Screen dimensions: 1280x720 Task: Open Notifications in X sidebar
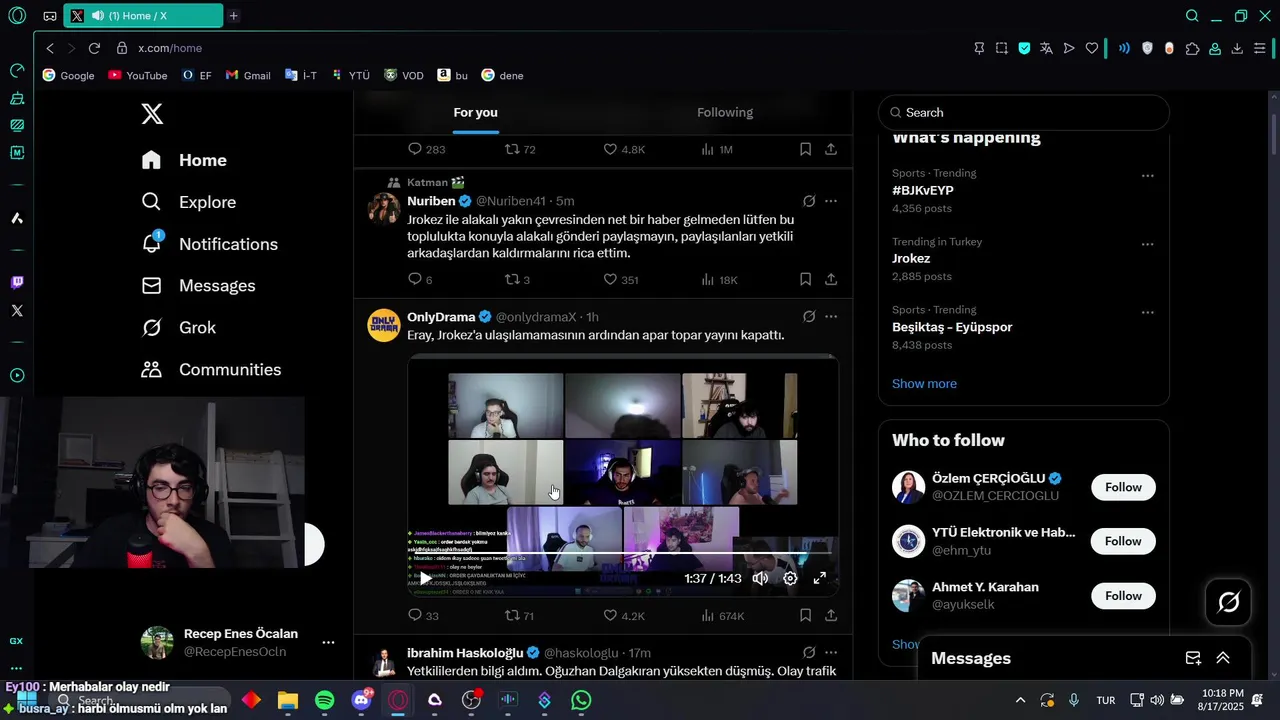[x=210, y=244]
